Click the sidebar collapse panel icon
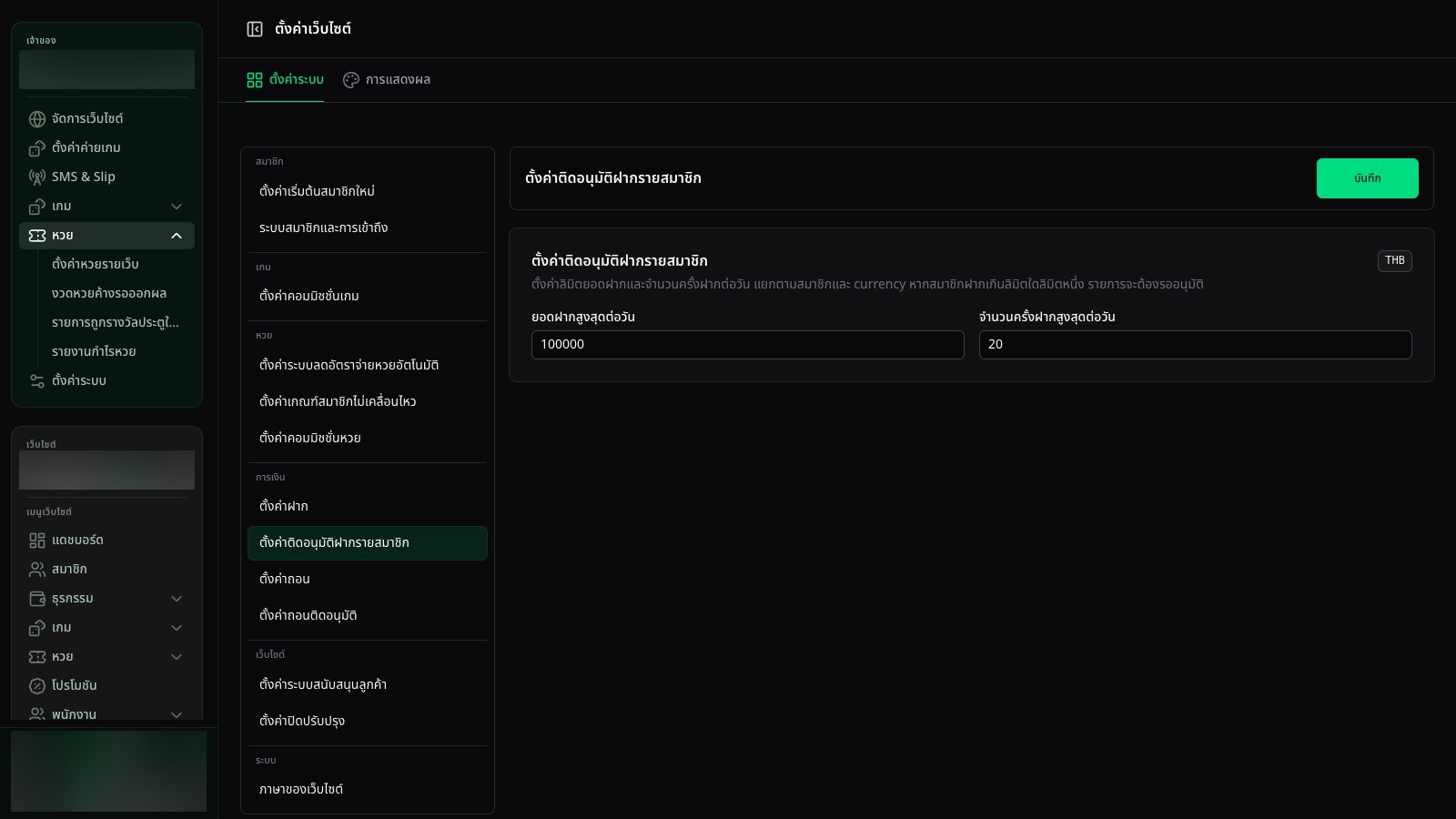 [x=255, y=29]
